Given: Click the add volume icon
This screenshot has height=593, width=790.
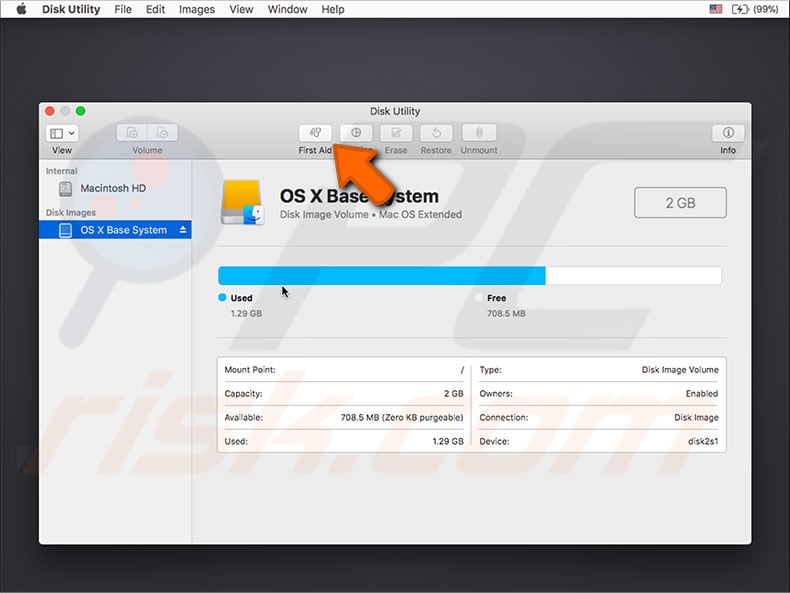Looking at the screenshot, I should coord(132,133).
